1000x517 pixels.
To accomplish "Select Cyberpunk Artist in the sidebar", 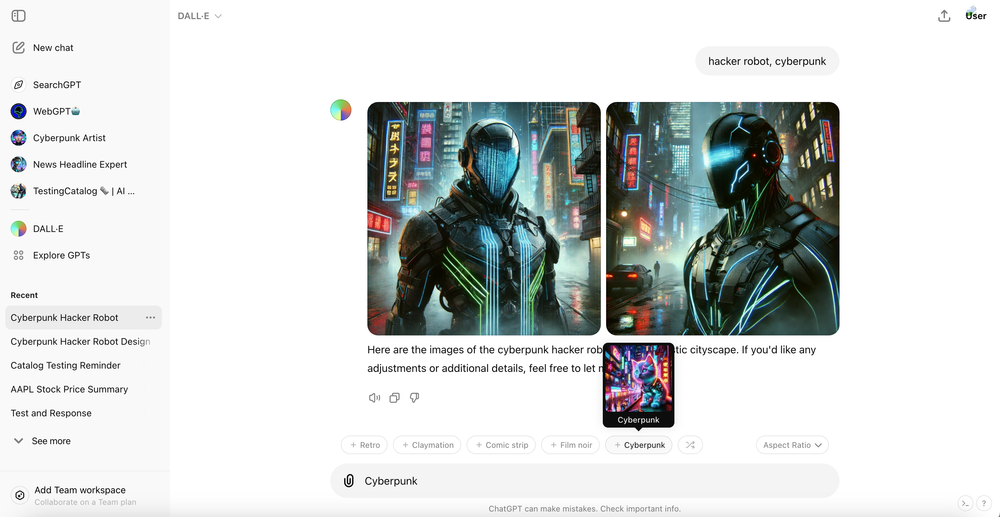I will click(x=68, y=138).
